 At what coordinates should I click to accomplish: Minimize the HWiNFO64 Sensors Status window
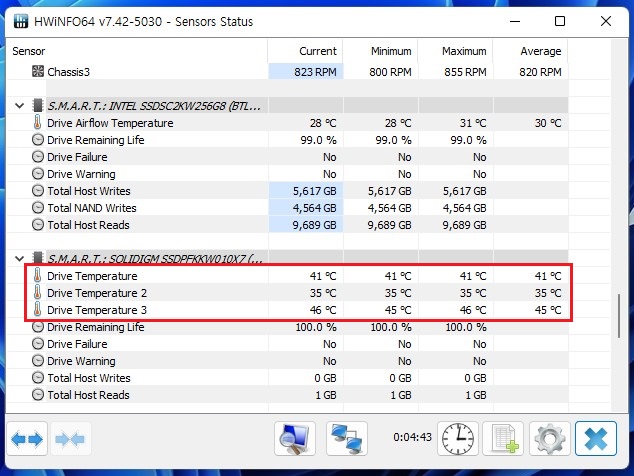(515, 21)
